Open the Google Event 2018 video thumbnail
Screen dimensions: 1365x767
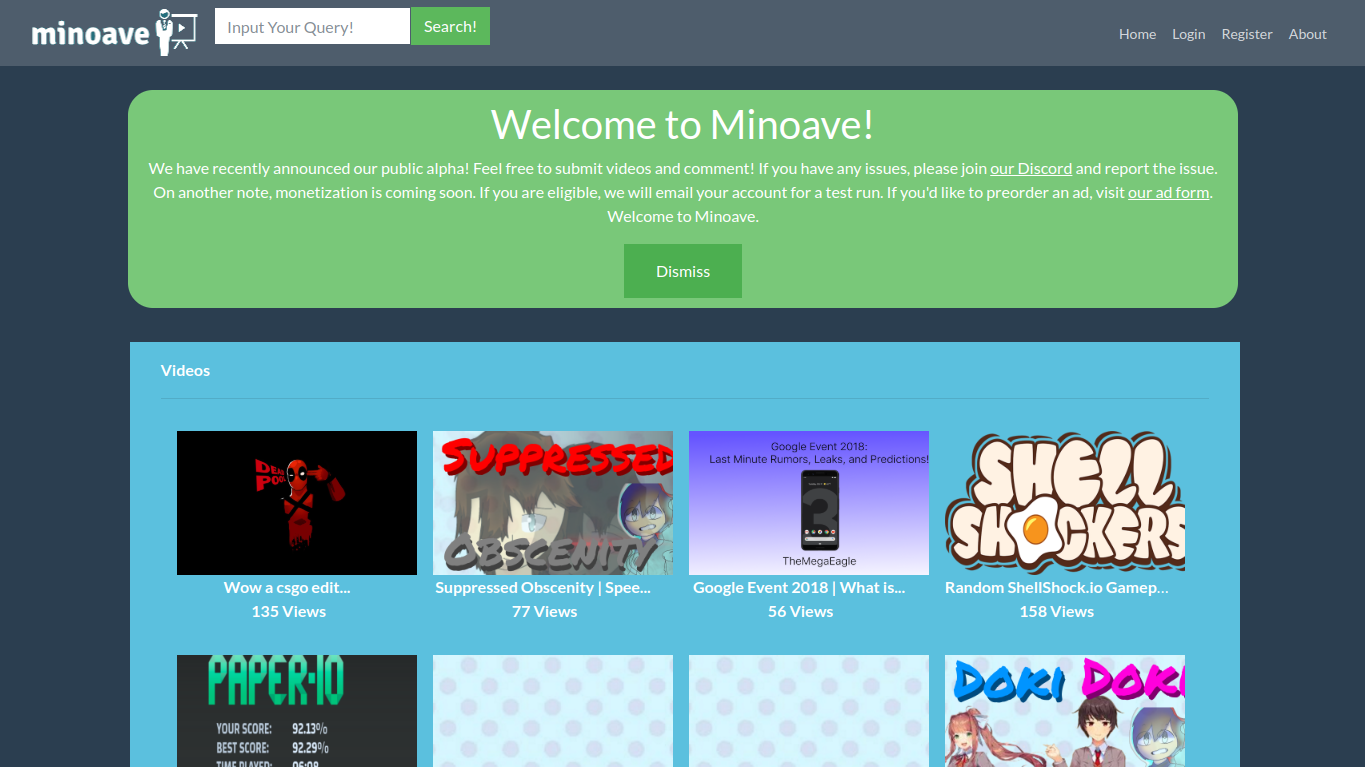pyautogui.click(x=808, y=502)
